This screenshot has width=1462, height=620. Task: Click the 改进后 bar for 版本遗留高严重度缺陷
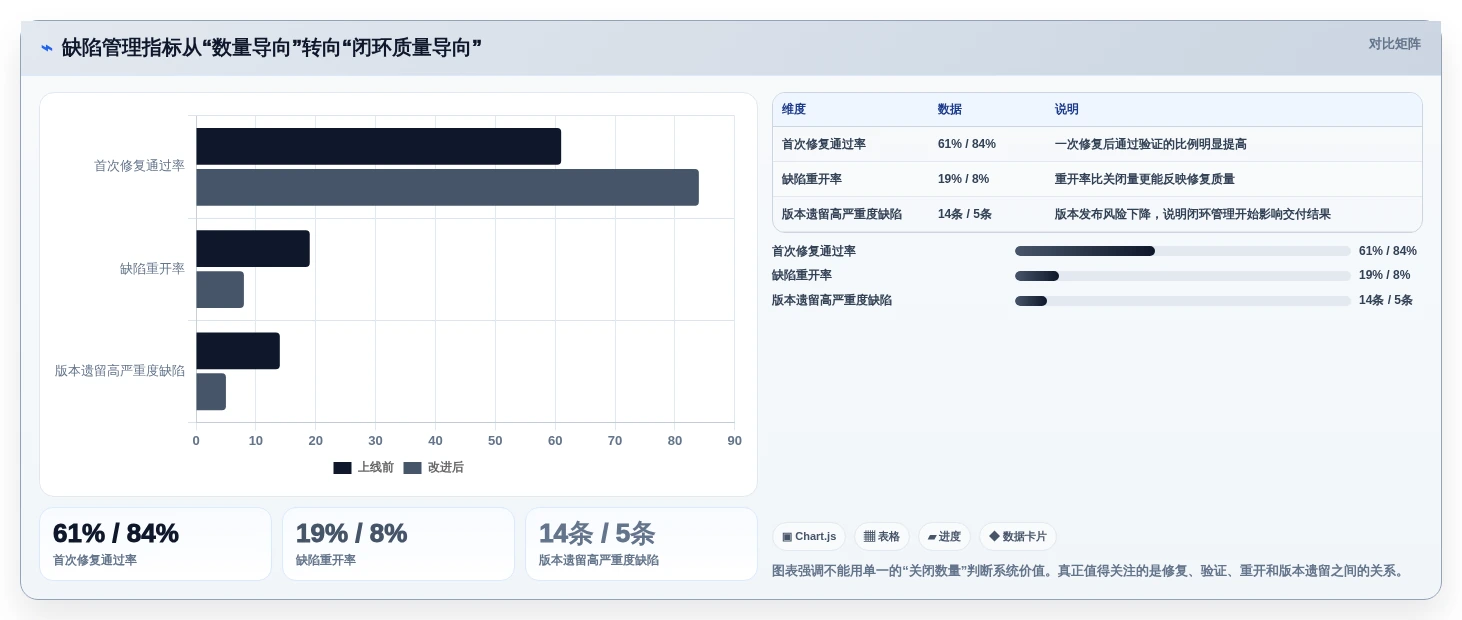(x=211, y=392)
